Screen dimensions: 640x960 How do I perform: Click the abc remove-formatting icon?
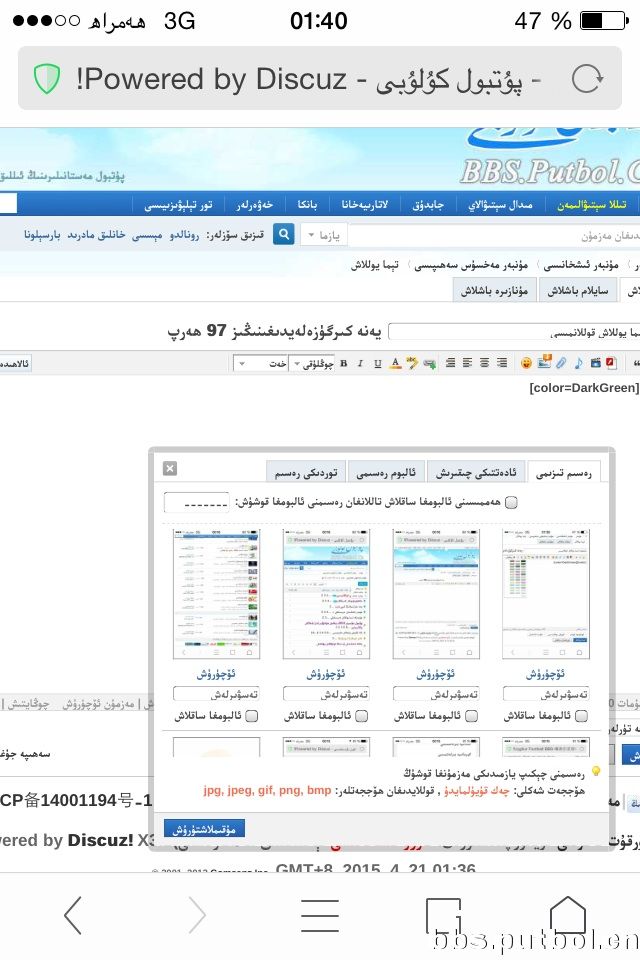tap(412, 364)
